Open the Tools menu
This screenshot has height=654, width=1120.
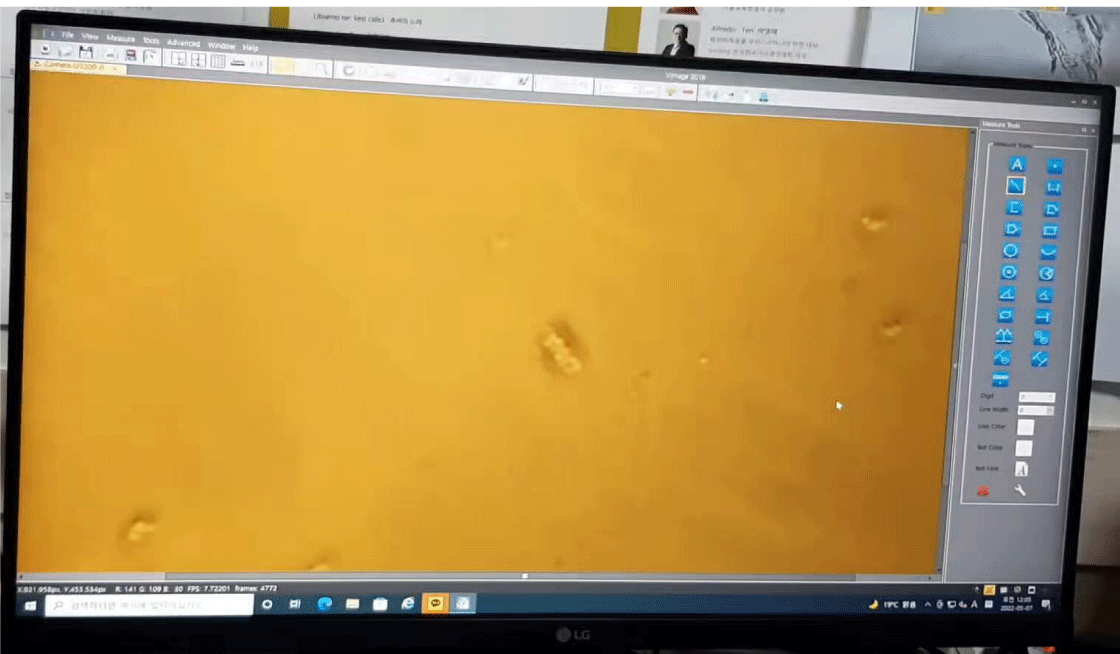pos(151,40)
